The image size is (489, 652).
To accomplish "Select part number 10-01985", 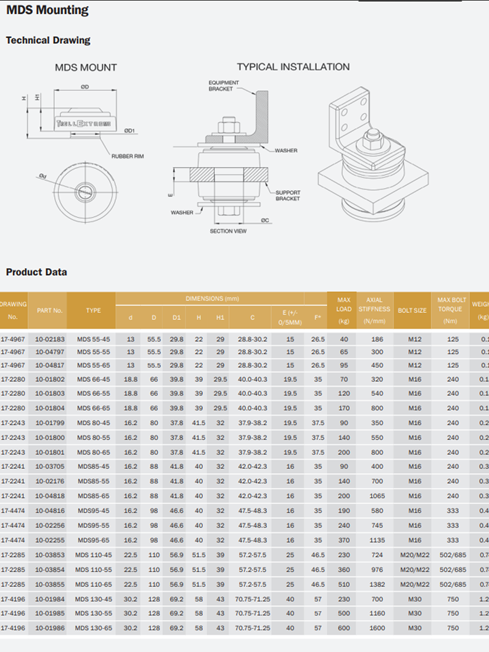I will pos(50,613).
